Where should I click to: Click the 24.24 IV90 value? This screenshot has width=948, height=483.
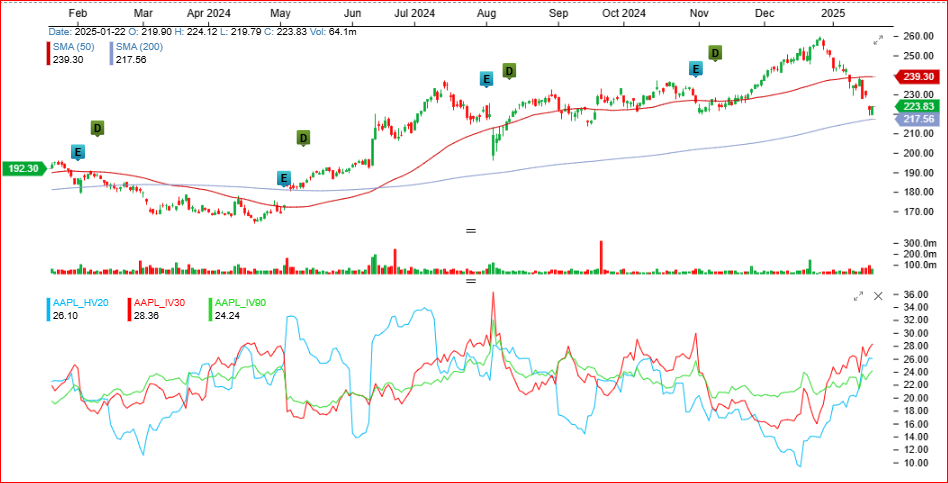click(x=226, y=315)
